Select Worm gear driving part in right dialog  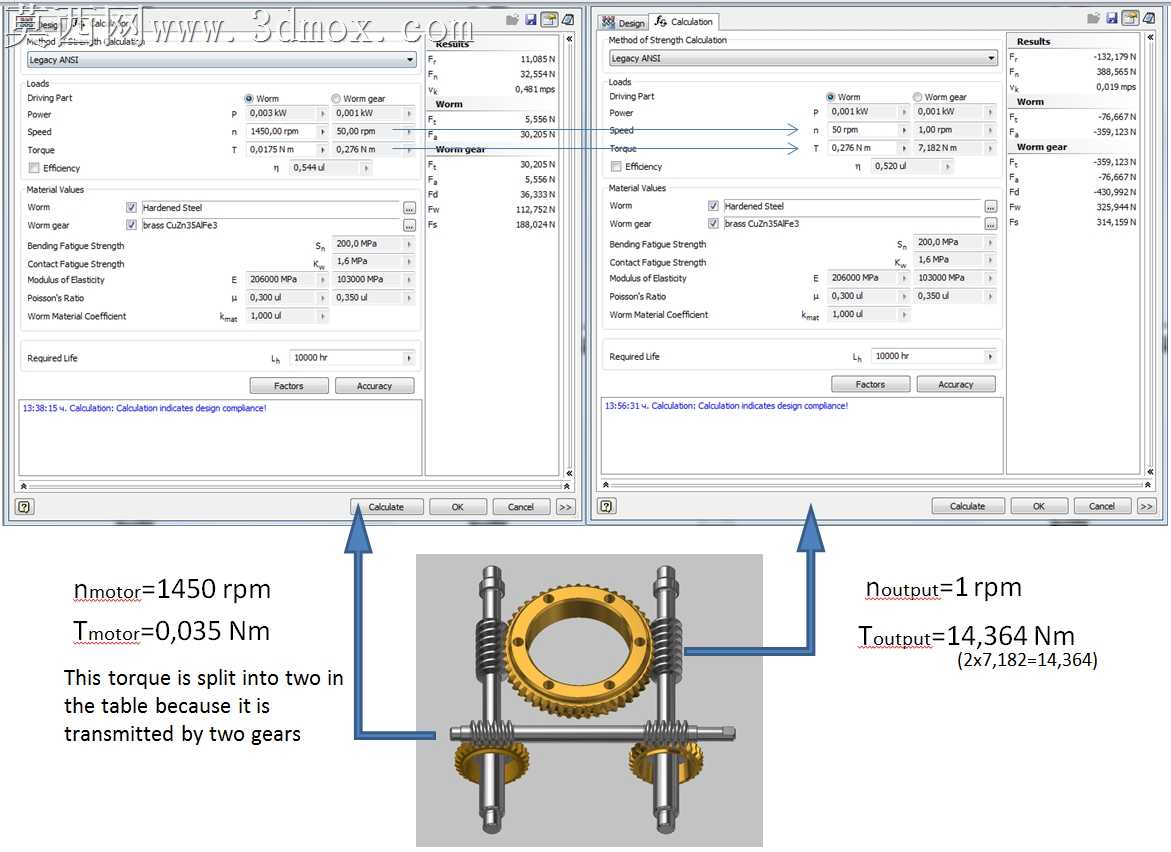pos(917,97)
